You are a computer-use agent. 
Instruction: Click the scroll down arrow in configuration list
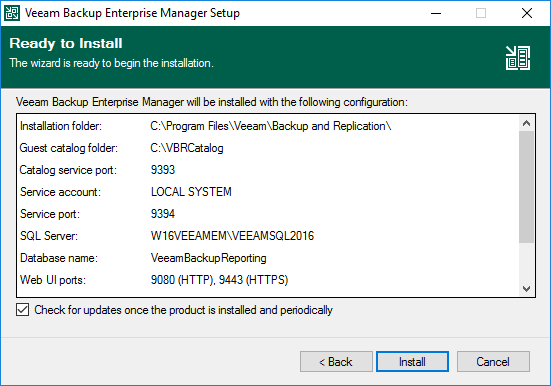[526, 289]
